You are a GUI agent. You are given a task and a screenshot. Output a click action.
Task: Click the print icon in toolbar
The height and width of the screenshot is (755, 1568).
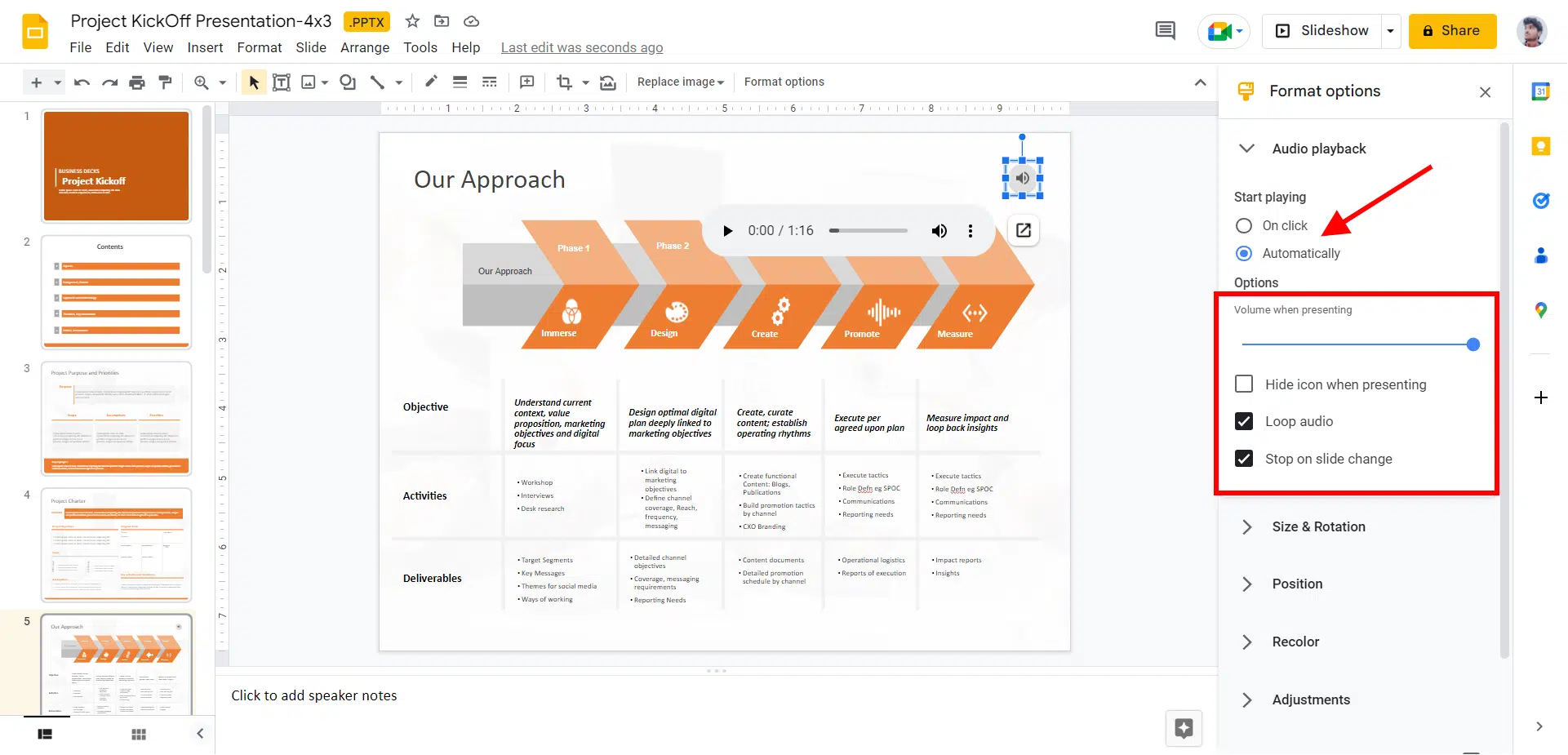[x=137, y=82]
